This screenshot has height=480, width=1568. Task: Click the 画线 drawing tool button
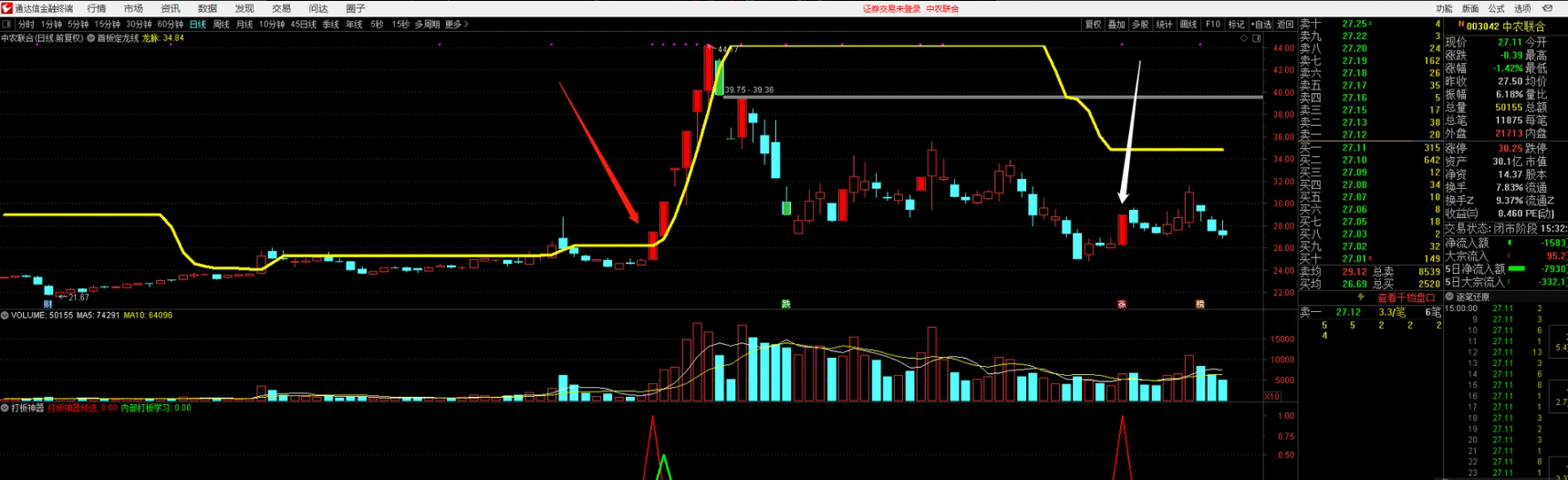point(1188,25)
